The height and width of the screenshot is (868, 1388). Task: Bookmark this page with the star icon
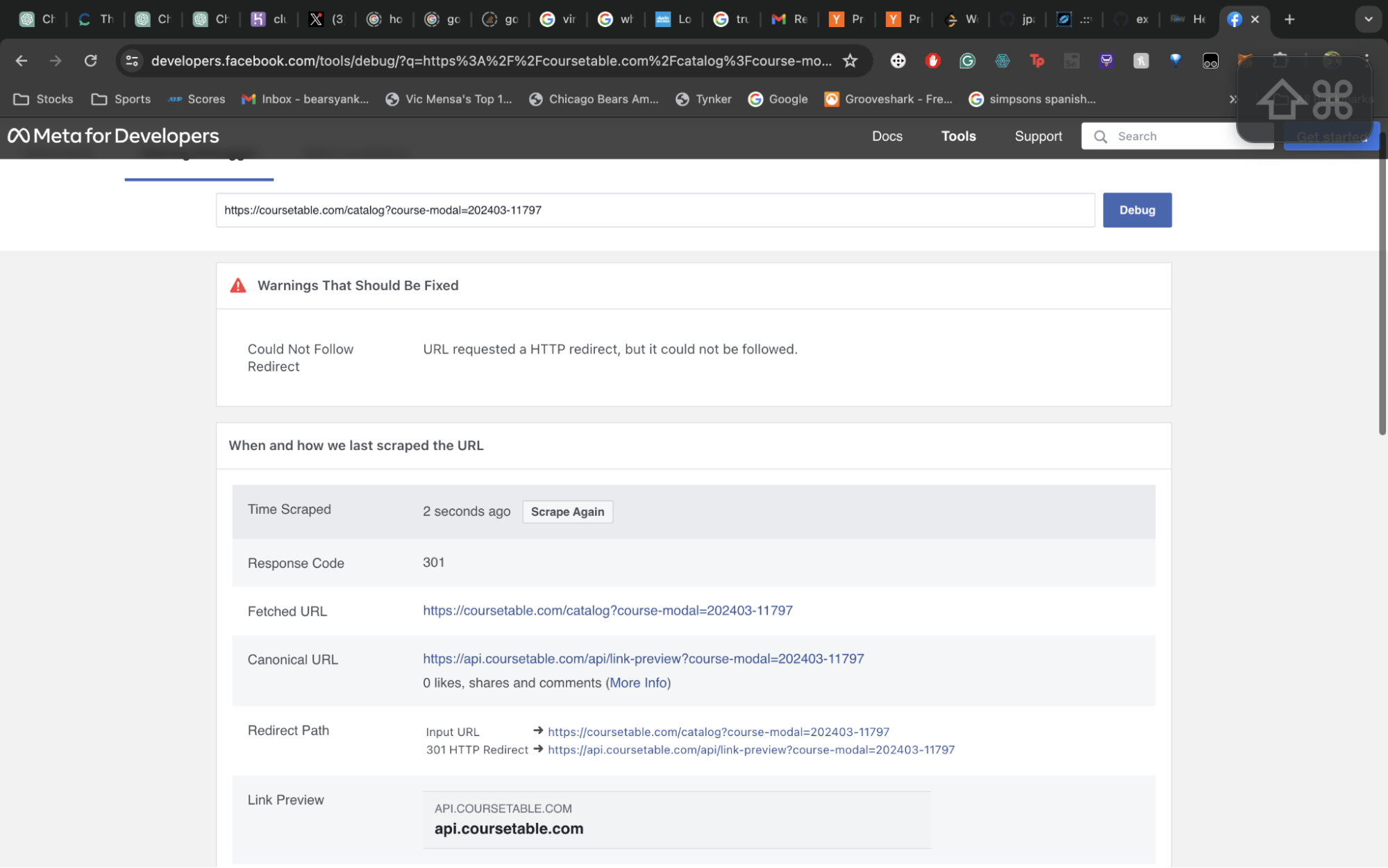[x=850, y=61]
